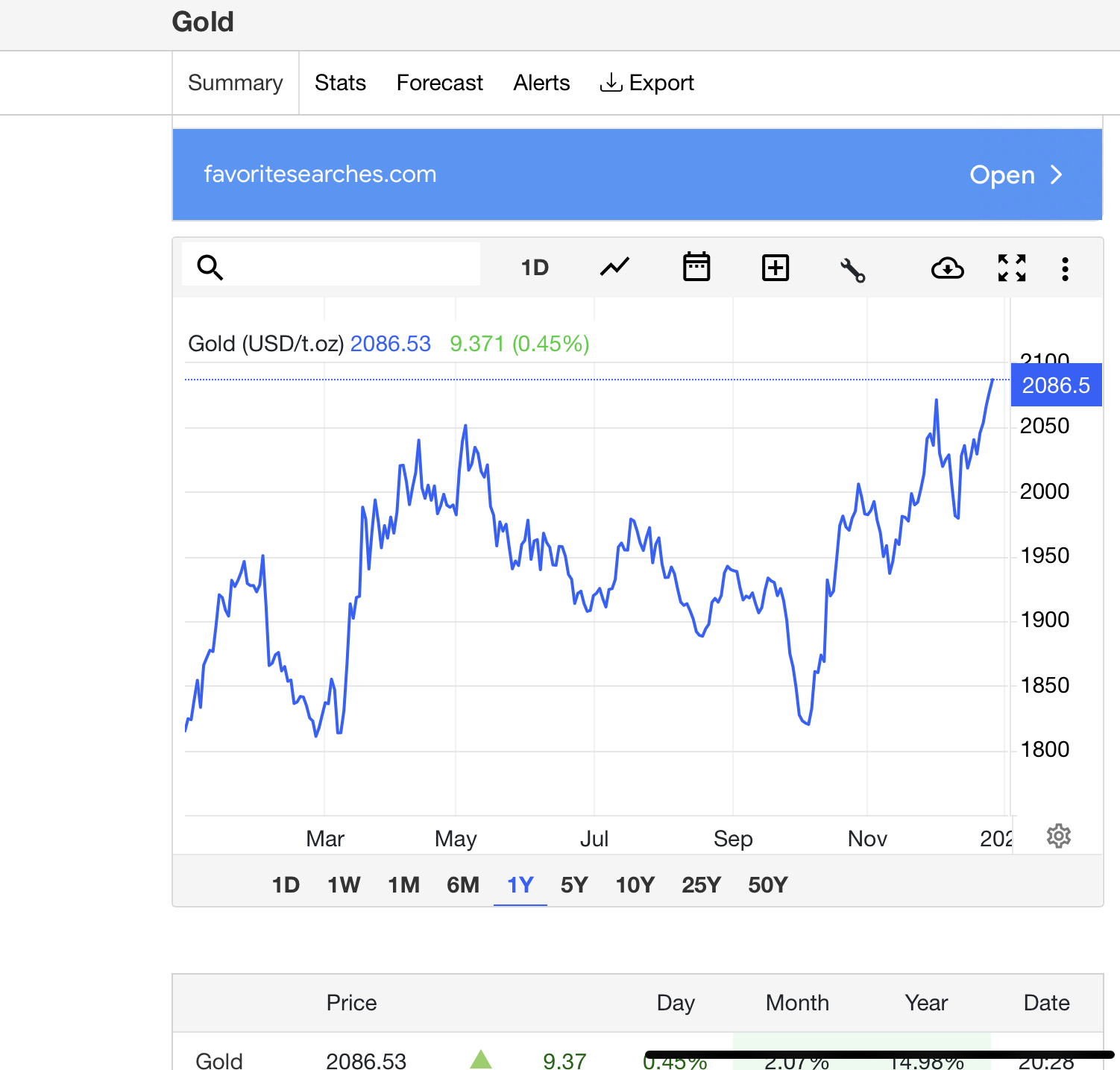Click the 1D interval toolbar button
This screenshot has height=1070, width=1120.
click(x=535, y=268)
